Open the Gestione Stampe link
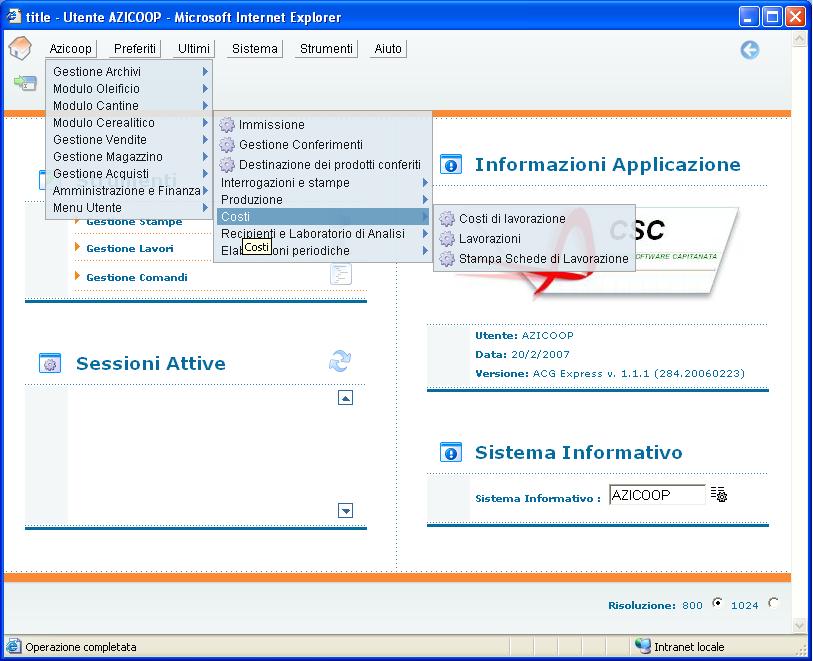This screenshot has width=813, height=661. (x=134, y=222)
